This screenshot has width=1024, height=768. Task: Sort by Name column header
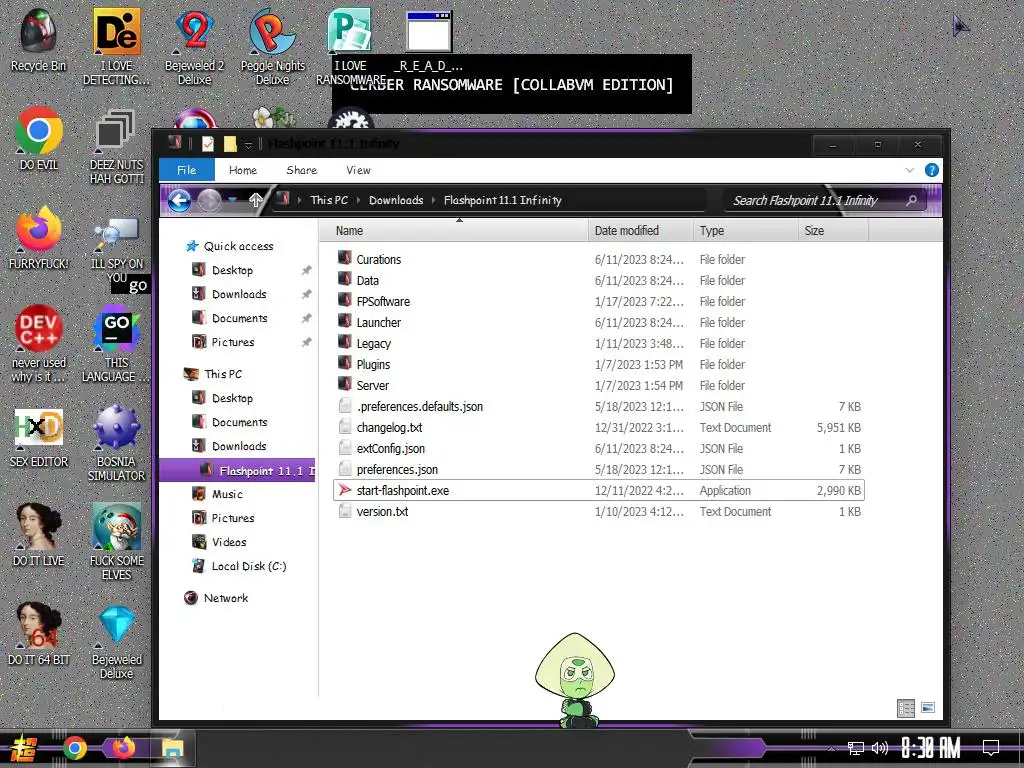(x=455, y=231)
